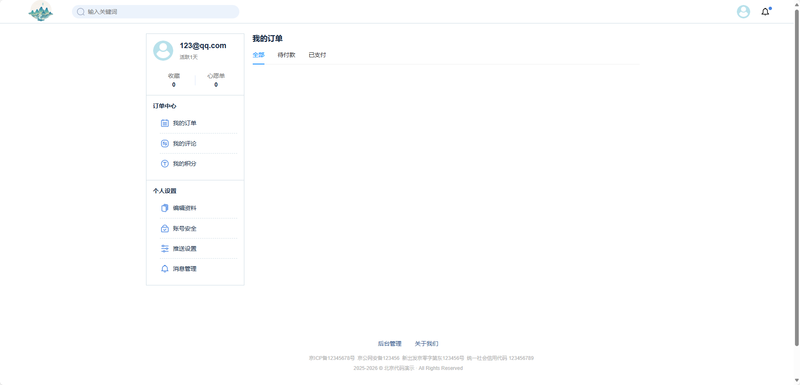Image resolution: width=800 pixels, height=385 pixels.
Task: Open the 后台管理 footer link
Action: pos(390,344)
